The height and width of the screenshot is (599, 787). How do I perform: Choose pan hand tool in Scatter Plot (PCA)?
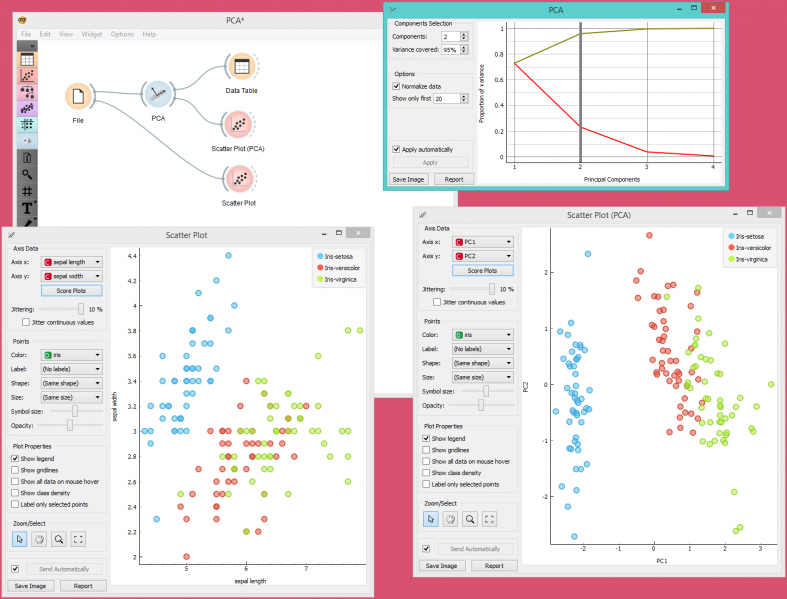pos(450,519)
